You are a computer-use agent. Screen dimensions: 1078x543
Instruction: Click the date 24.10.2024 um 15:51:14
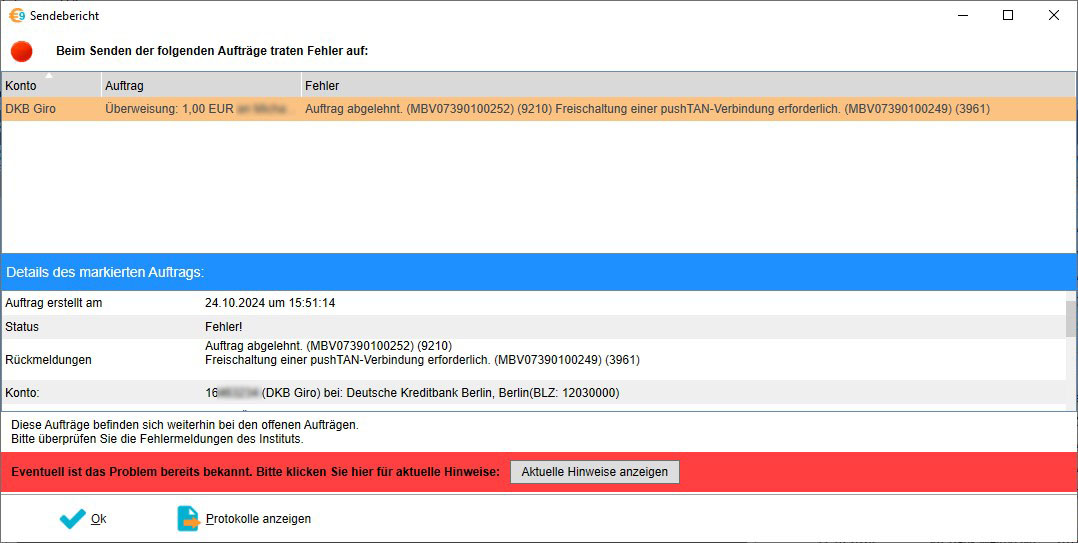coord(270,303)
